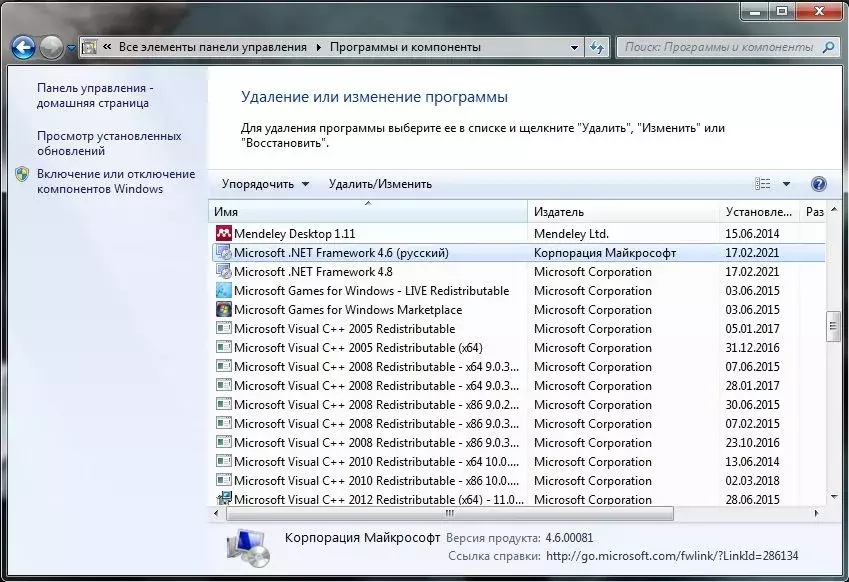Image resolution: width=849 pixels, height=582 pixels.
Task: Open 'Включение или отключение компонентов Windows'
Action: coord(116,181)
